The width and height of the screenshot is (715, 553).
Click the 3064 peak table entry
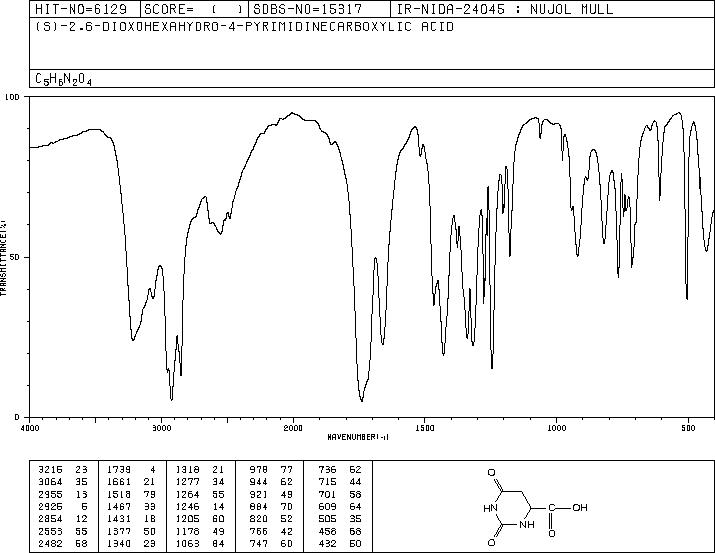tap(50, 481)
